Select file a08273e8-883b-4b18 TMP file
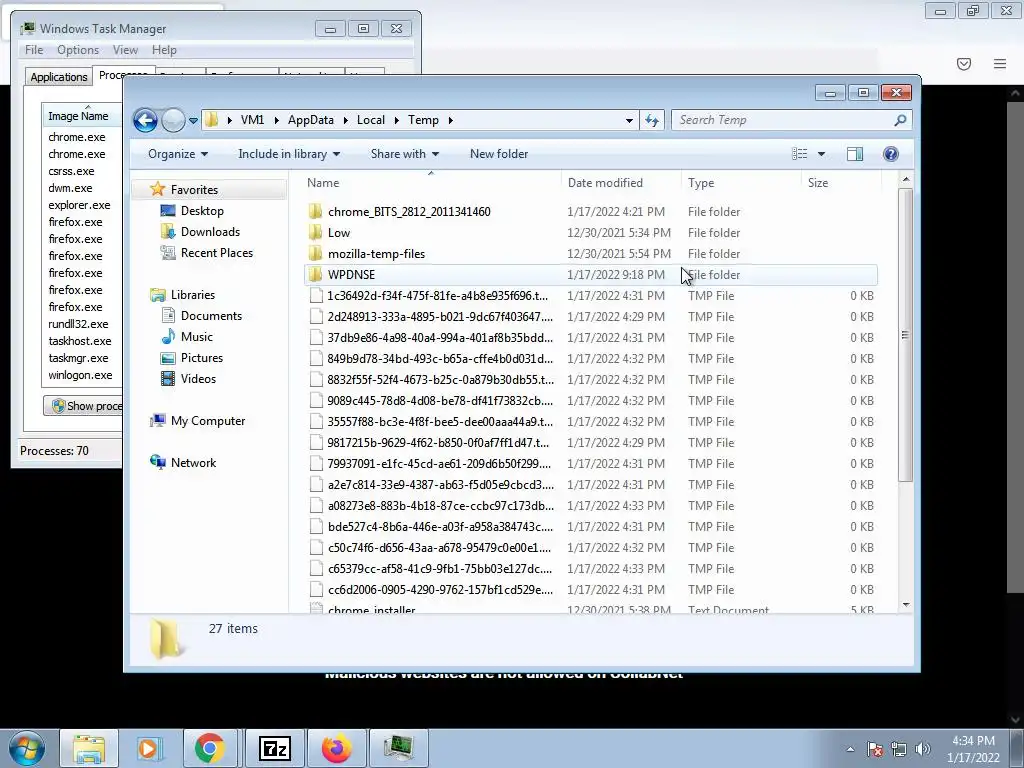Viewport: 1024px width, 768px height. point(590,505)
